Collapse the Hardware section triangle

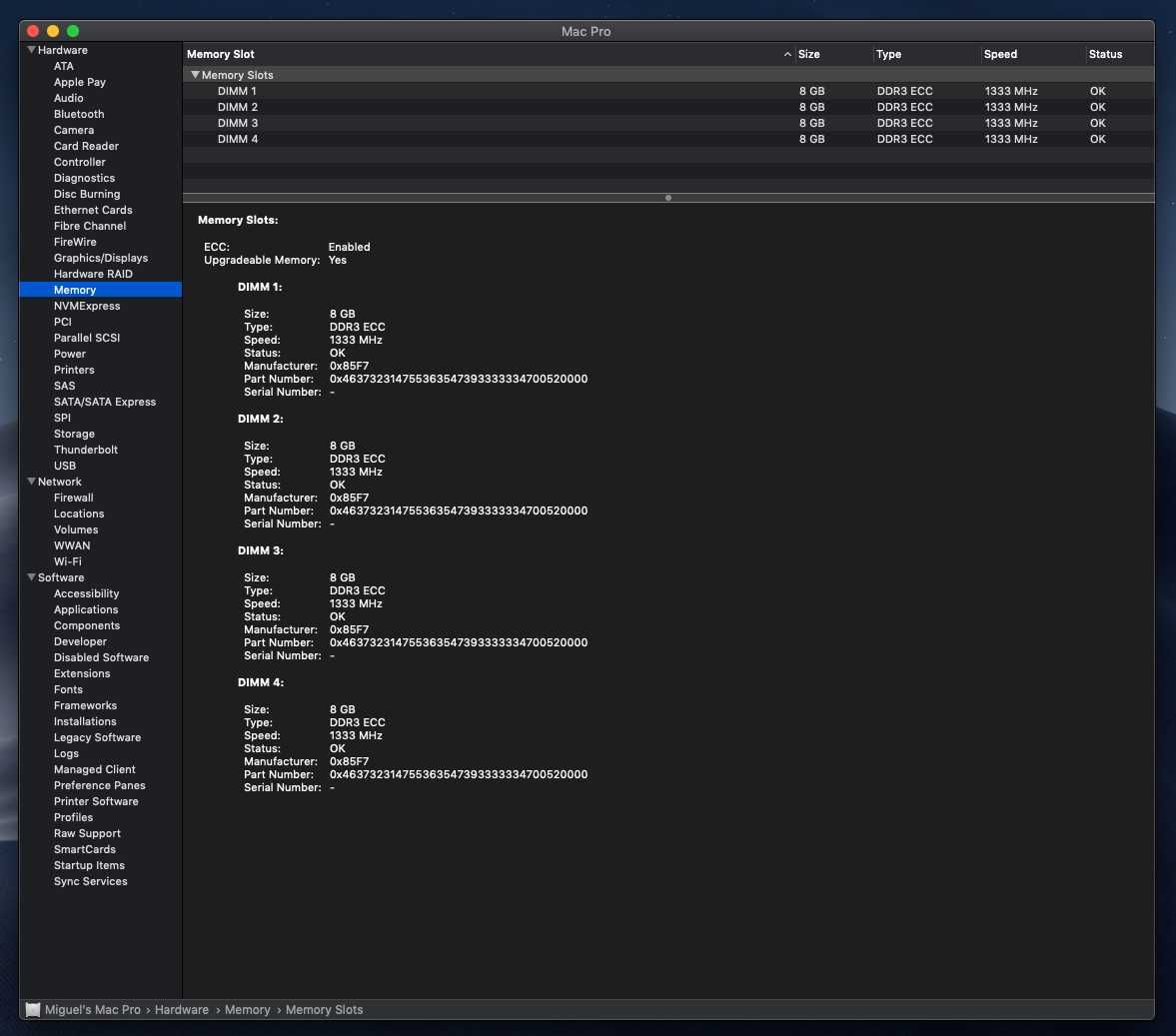point(32,50)
